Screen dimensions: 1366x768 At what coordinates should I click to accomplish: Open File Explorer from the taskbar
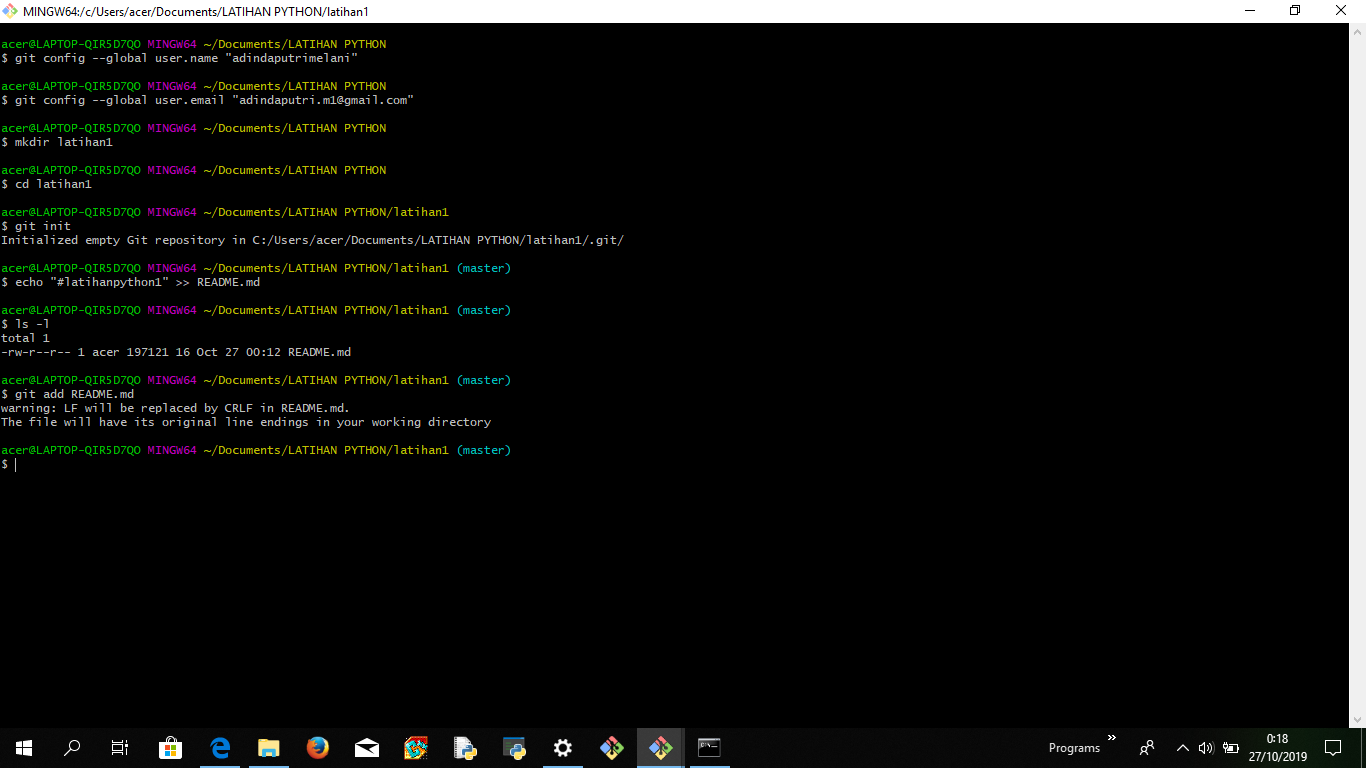268,747
